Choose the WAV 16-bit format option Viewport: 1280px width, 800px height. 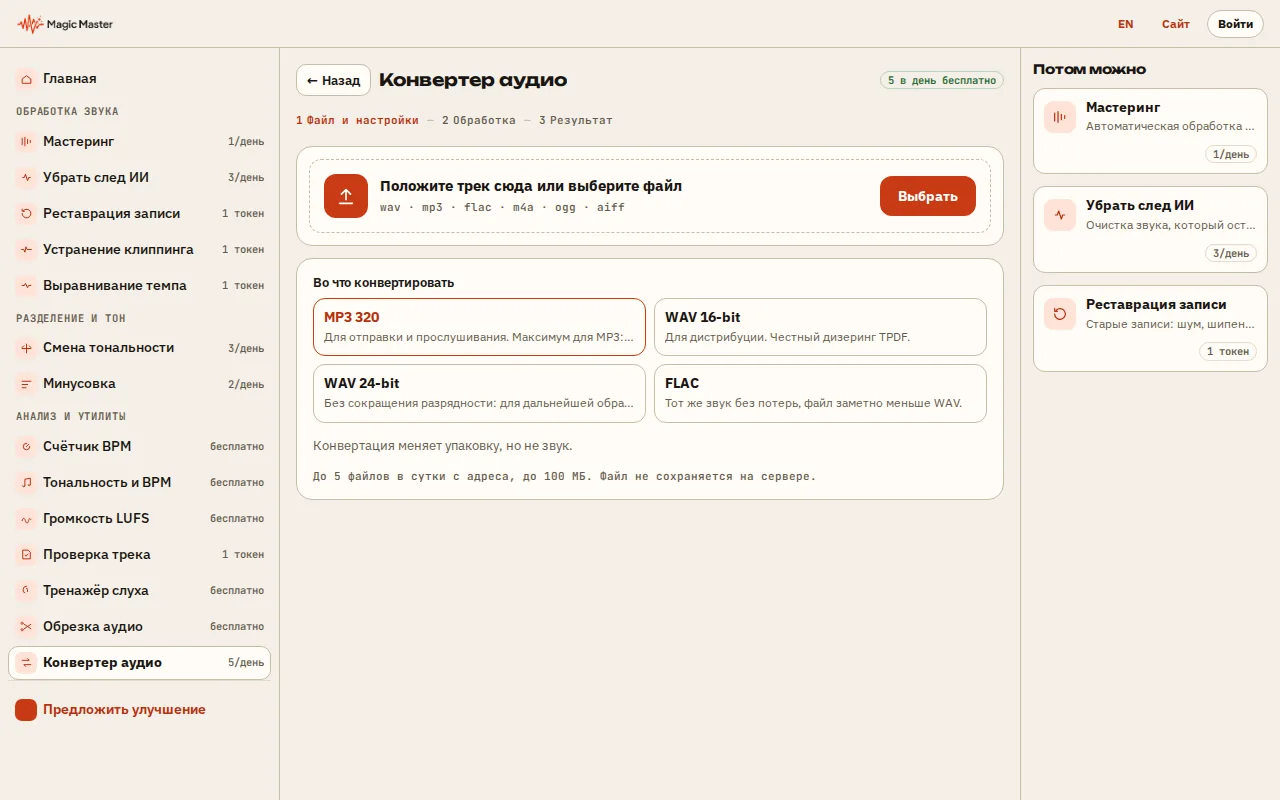(820, 327)
